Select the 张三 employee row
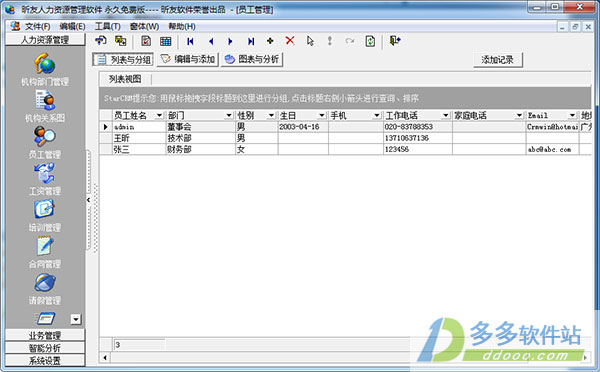The width and height of the screenshot is (600, 372). 346,149
